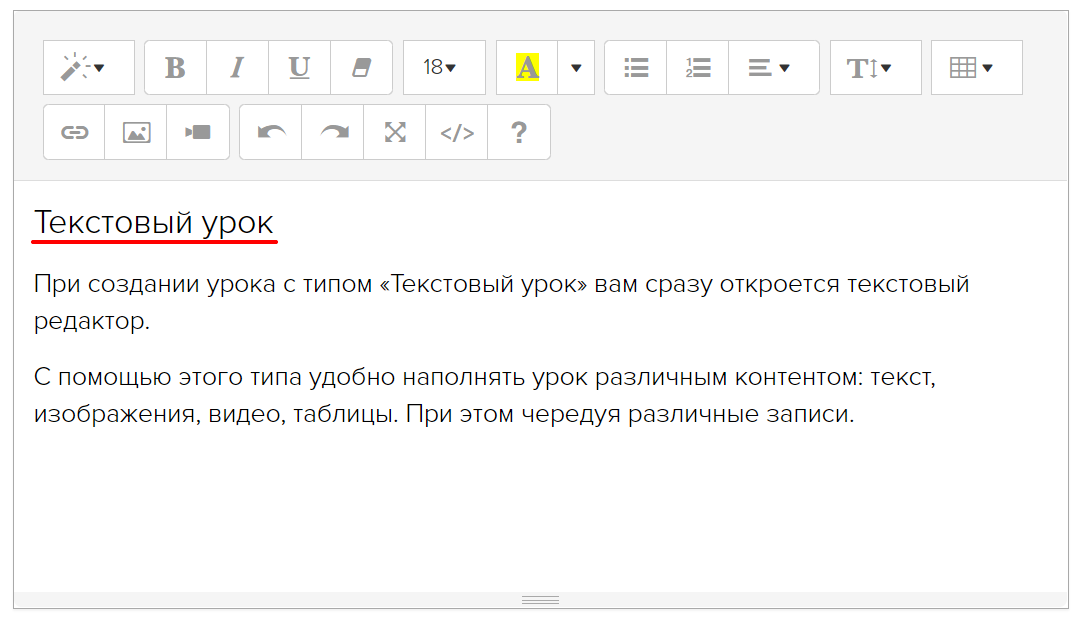The width and height of the screenshot is (1080, 620).
Task: Switch to code view
Action: coord(457,132)
